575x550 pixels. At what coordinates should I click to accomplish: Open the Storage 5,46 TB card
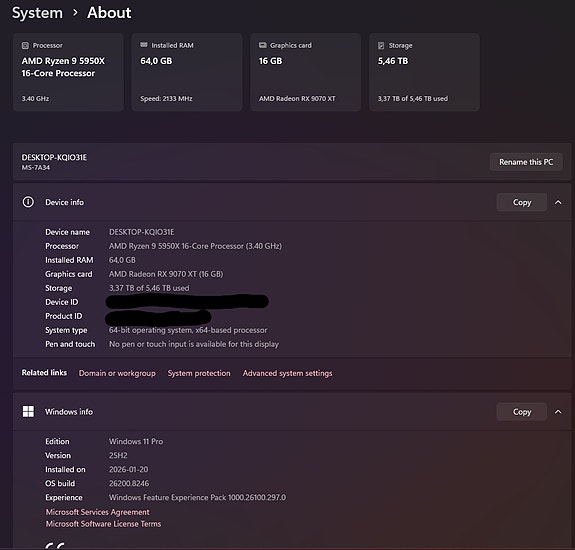pyautogui.click(x=424, y=72)
